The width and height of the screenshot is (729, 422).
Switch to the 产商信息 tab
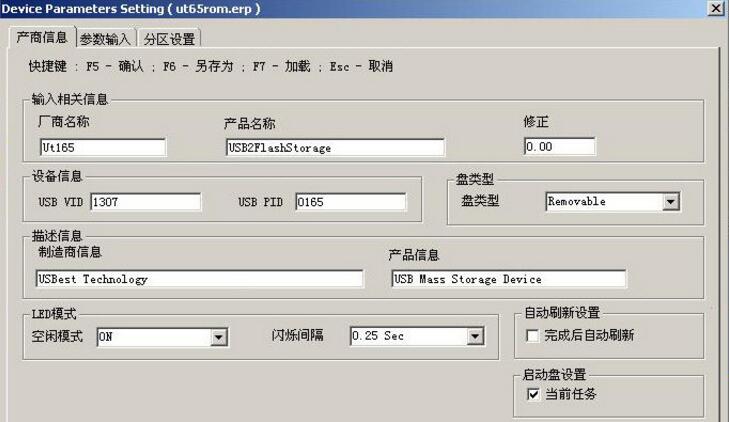point(42,37)
